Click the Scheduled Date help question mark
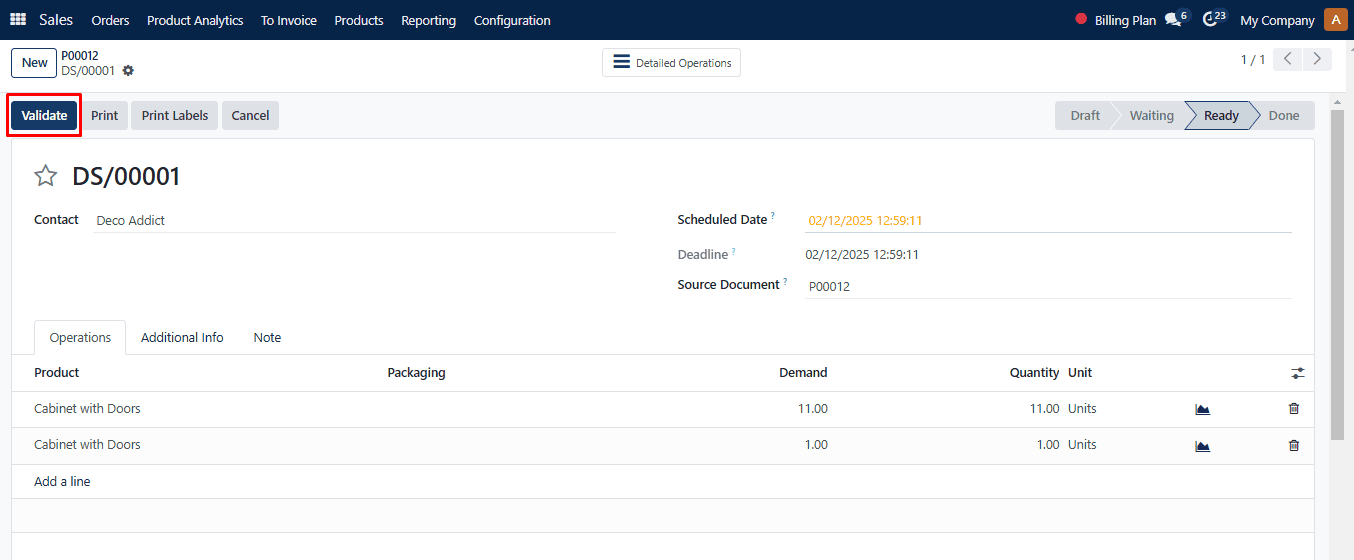 773,216
